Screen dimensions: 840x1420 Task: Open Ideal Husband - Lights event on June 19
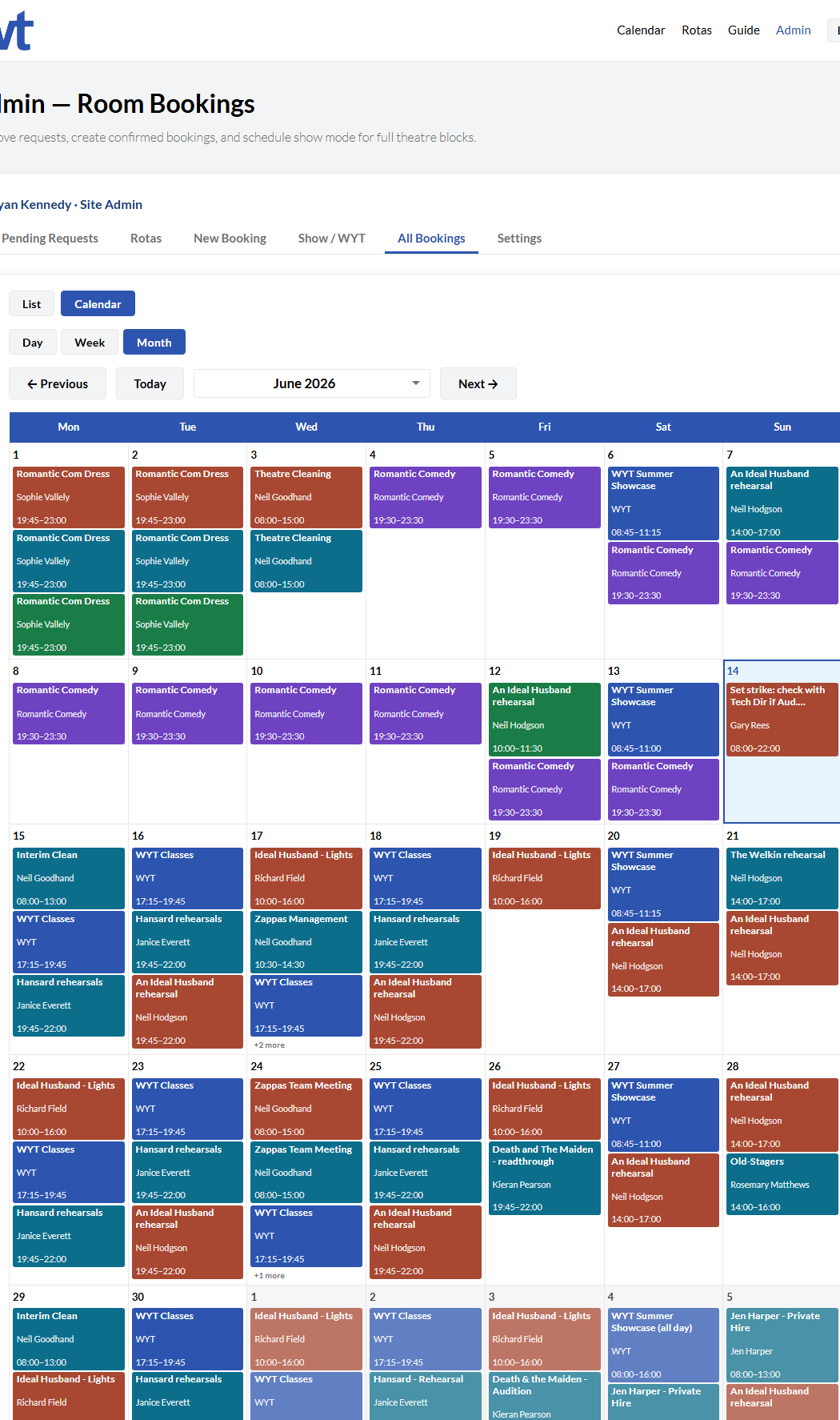tap(544, 878)
